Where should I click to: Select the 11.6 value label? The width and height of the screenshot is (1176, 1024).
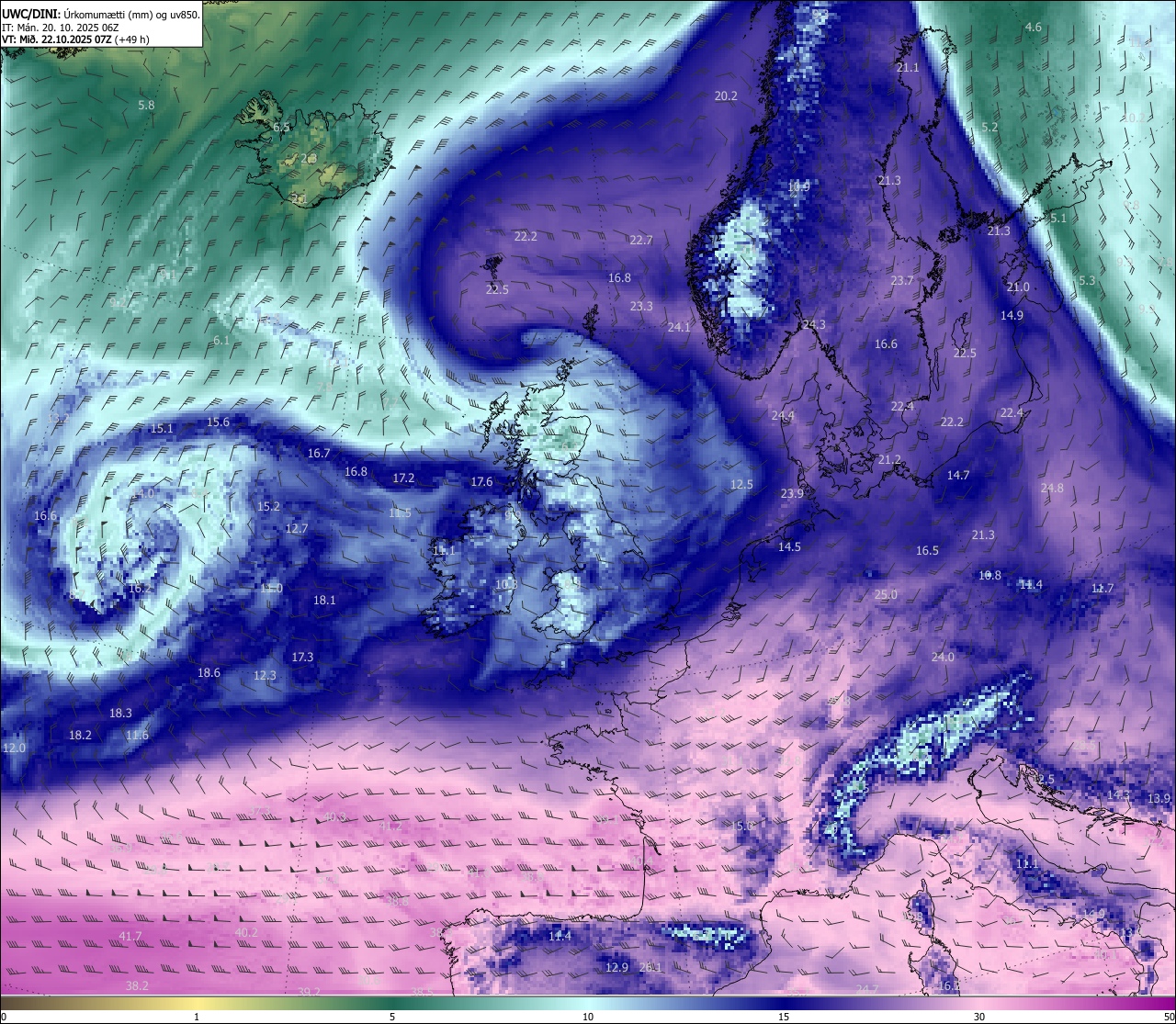(x=137, y=736)
